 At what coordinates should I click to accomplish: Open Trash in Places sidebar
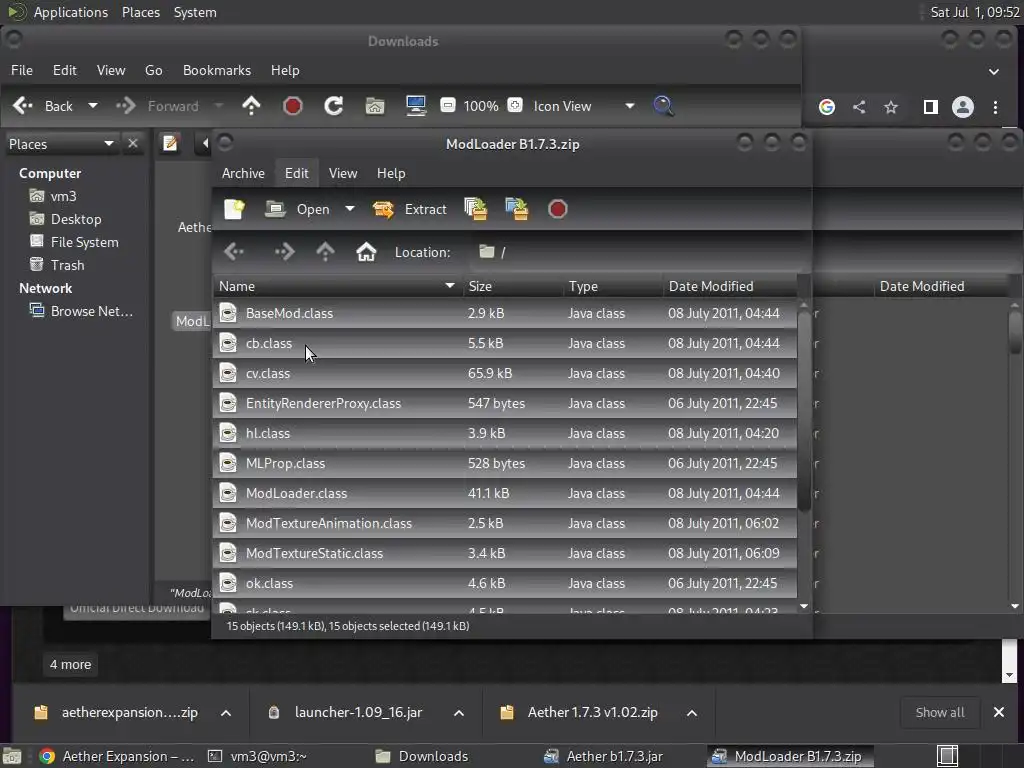(x=57, y=265)
